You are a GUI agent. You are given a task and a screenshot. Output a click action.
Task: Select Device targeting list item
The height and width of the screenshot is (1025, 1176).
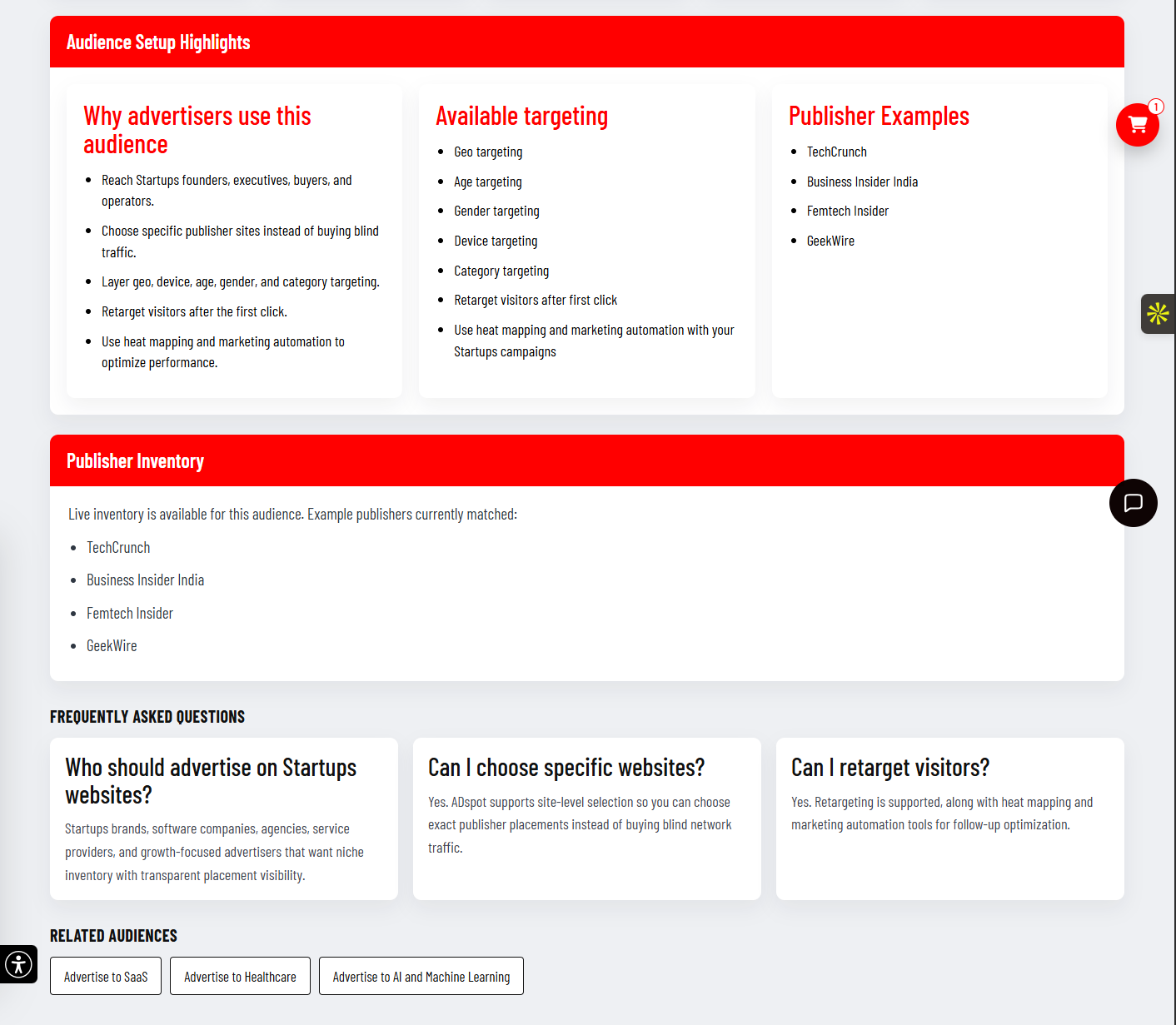[x=496, y=241]
